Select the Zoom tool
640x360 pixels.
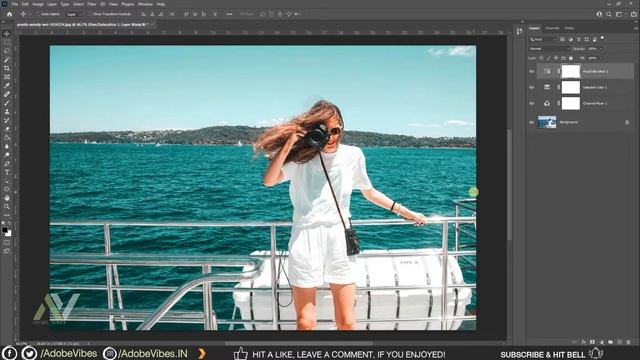tap(7, 207)
